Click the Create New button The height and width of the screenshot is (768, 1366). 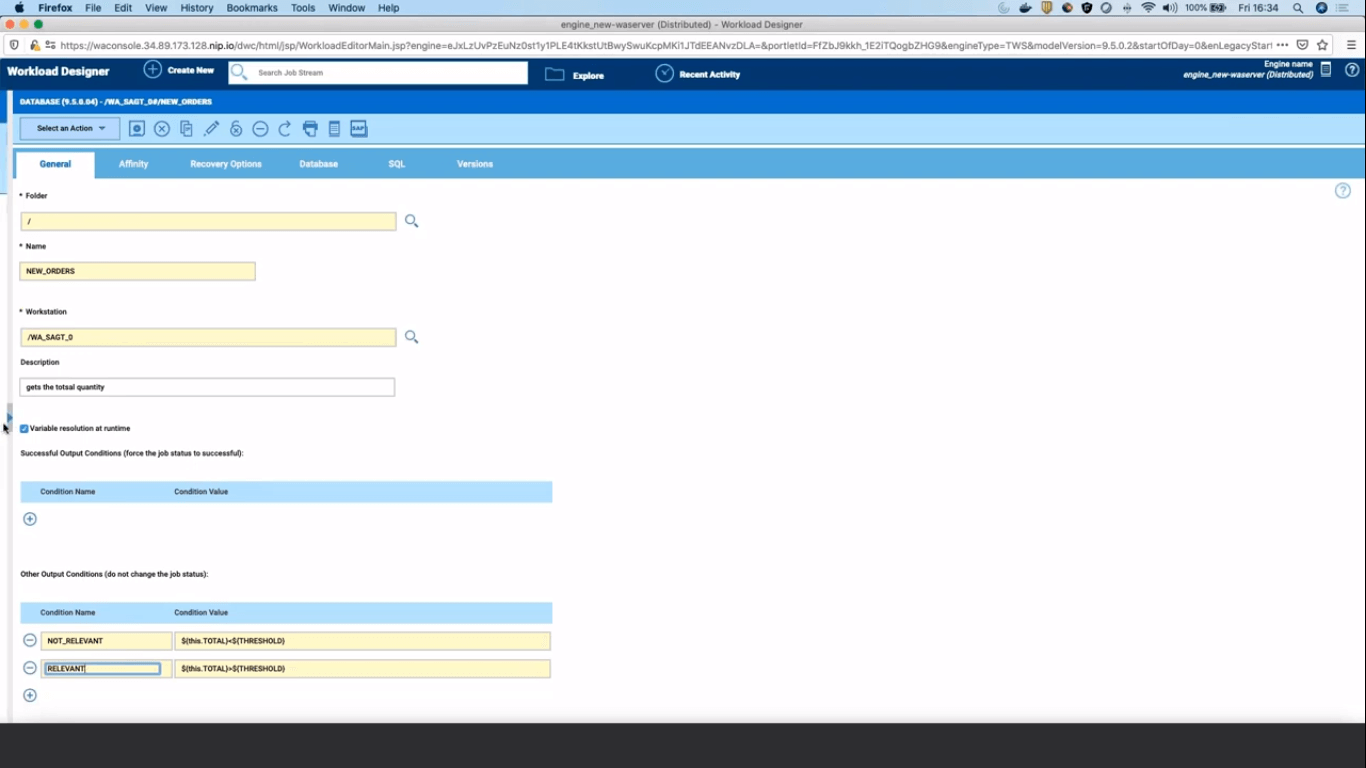(179, 71)
